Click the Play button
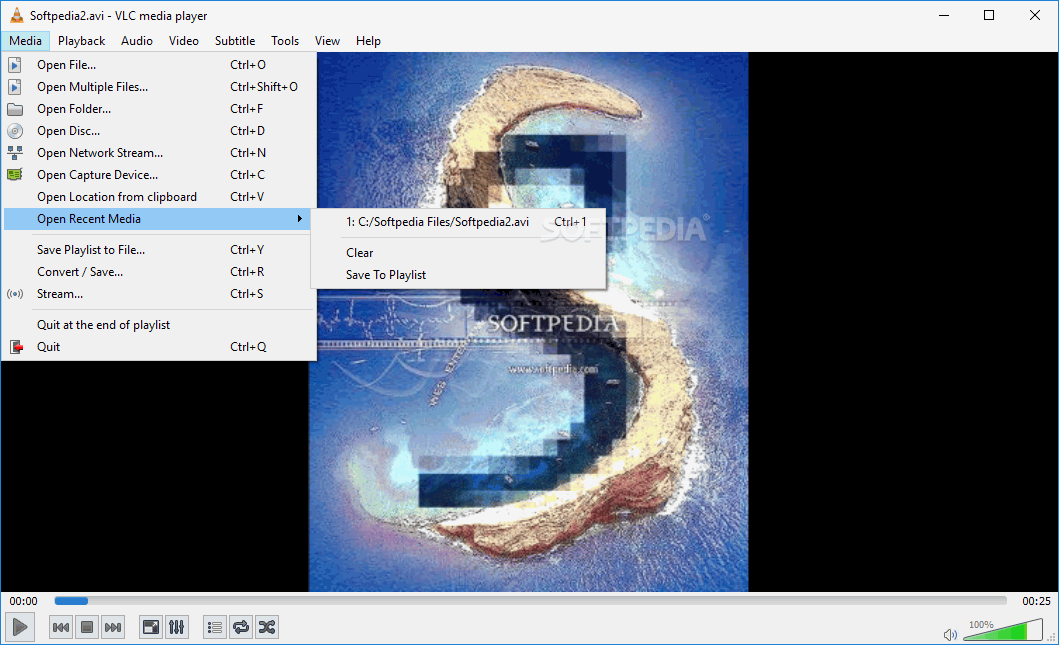Screen dimensions: 1059x645 [20, 627]
